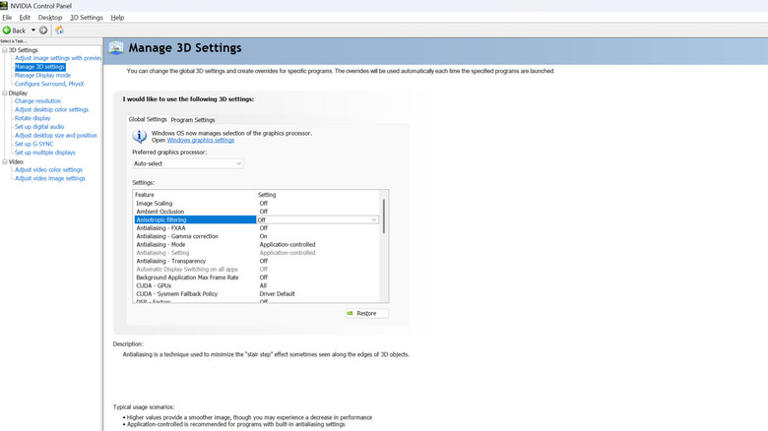Viewport: 768px width, 431px height.
Task: Open Set up digital audio
Action: tap(39, 127)
